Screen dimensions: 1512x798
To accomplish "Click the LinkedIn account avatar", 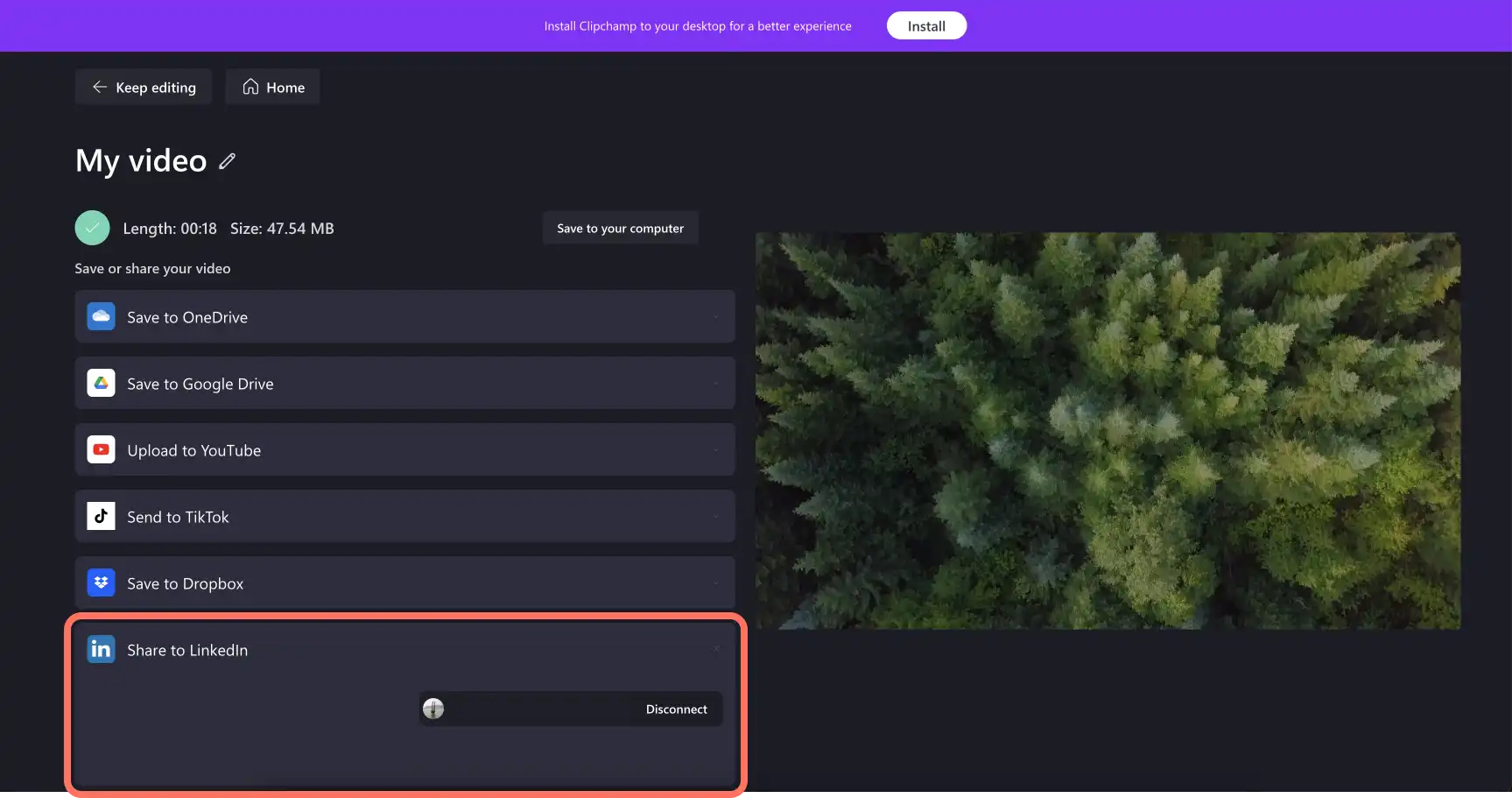I will point(433,709).
